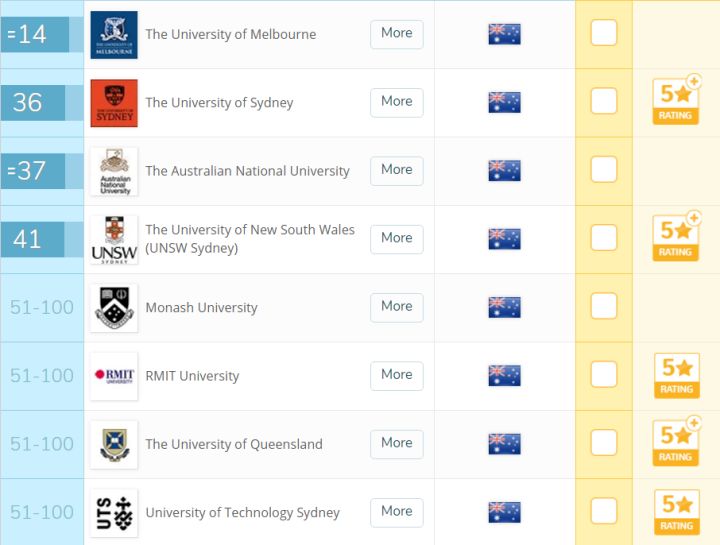The width and height of the screenshot is (720, 545).
Task: Tick the compare checkbox for University of Melbourne
Action: (604, 33)
